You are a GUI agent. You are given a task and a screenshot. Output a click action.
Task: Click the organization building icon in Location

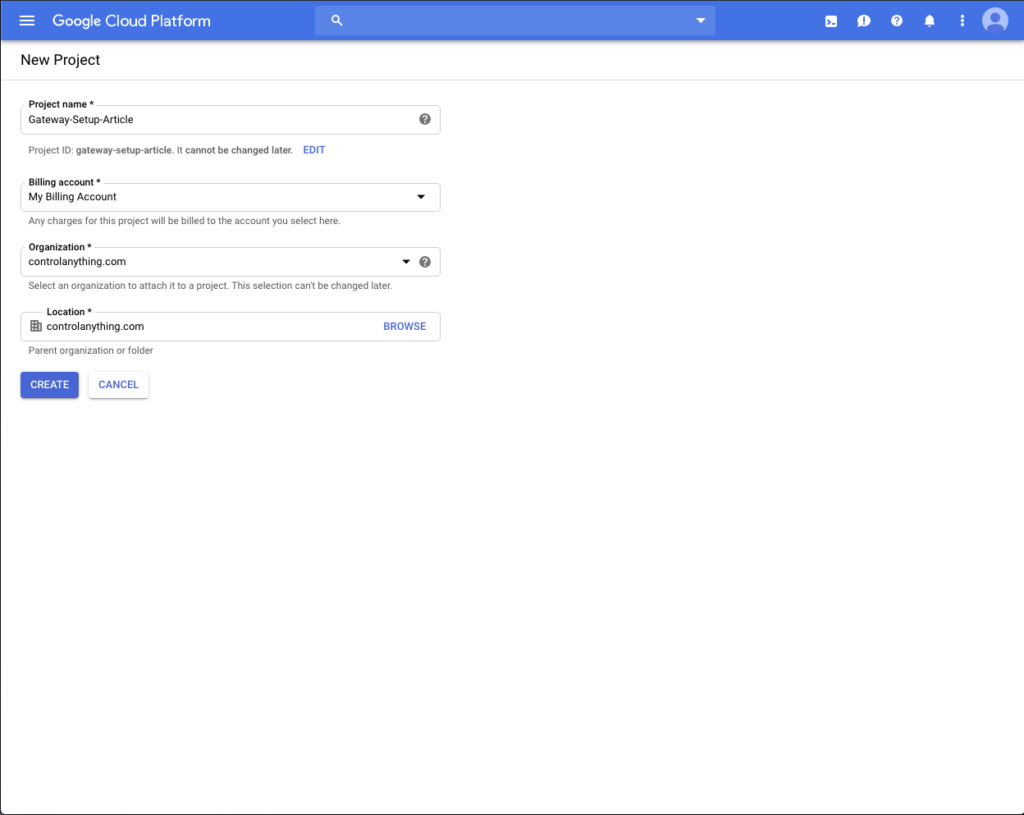36,326
